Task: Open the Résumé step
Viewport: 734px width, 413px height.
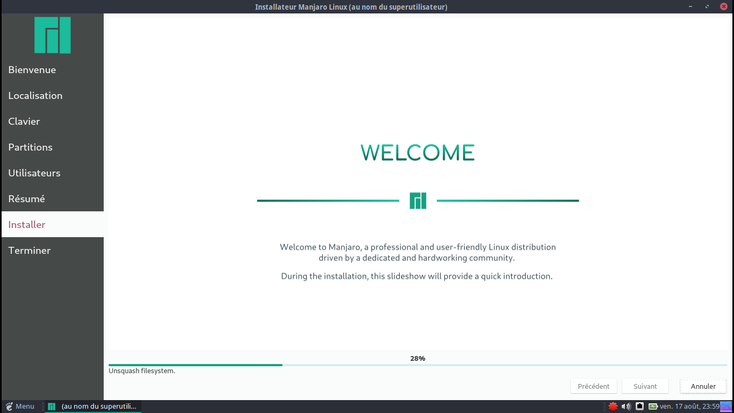Action: click(52, 199)
